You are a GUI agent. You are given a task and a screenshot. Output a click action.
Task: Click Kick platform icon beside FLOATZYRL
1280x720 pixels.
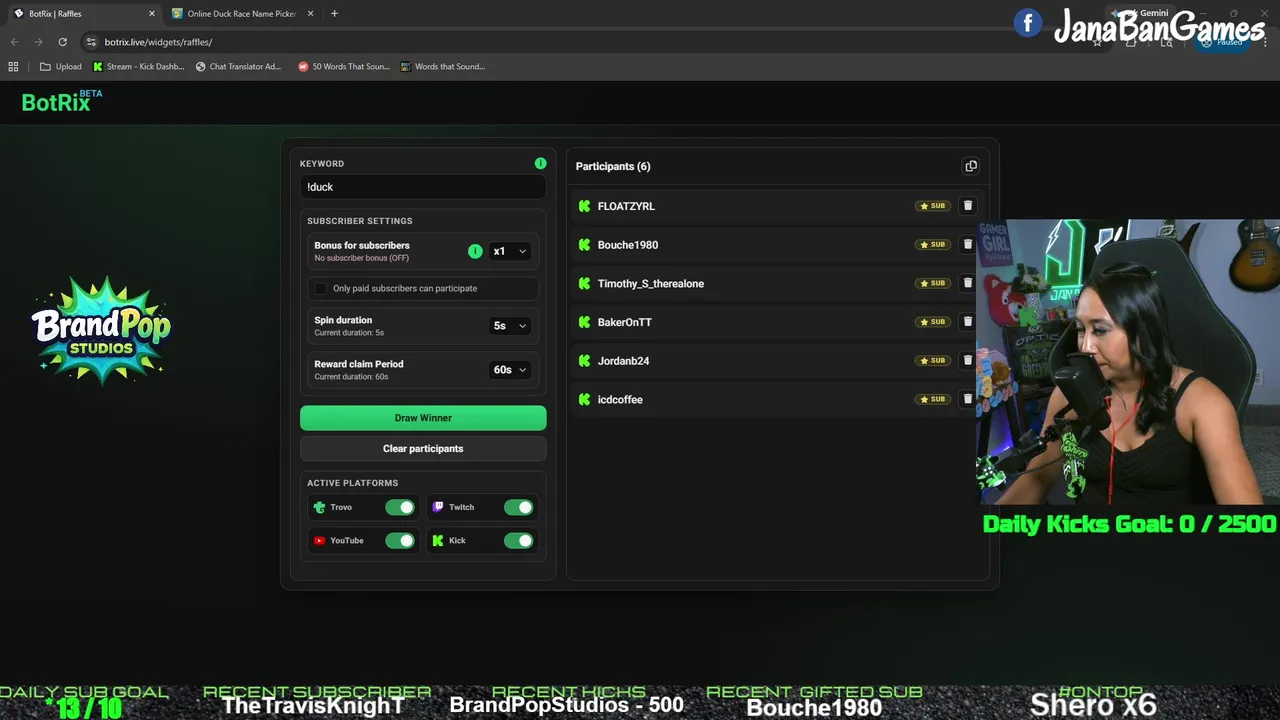coord(584,206)
